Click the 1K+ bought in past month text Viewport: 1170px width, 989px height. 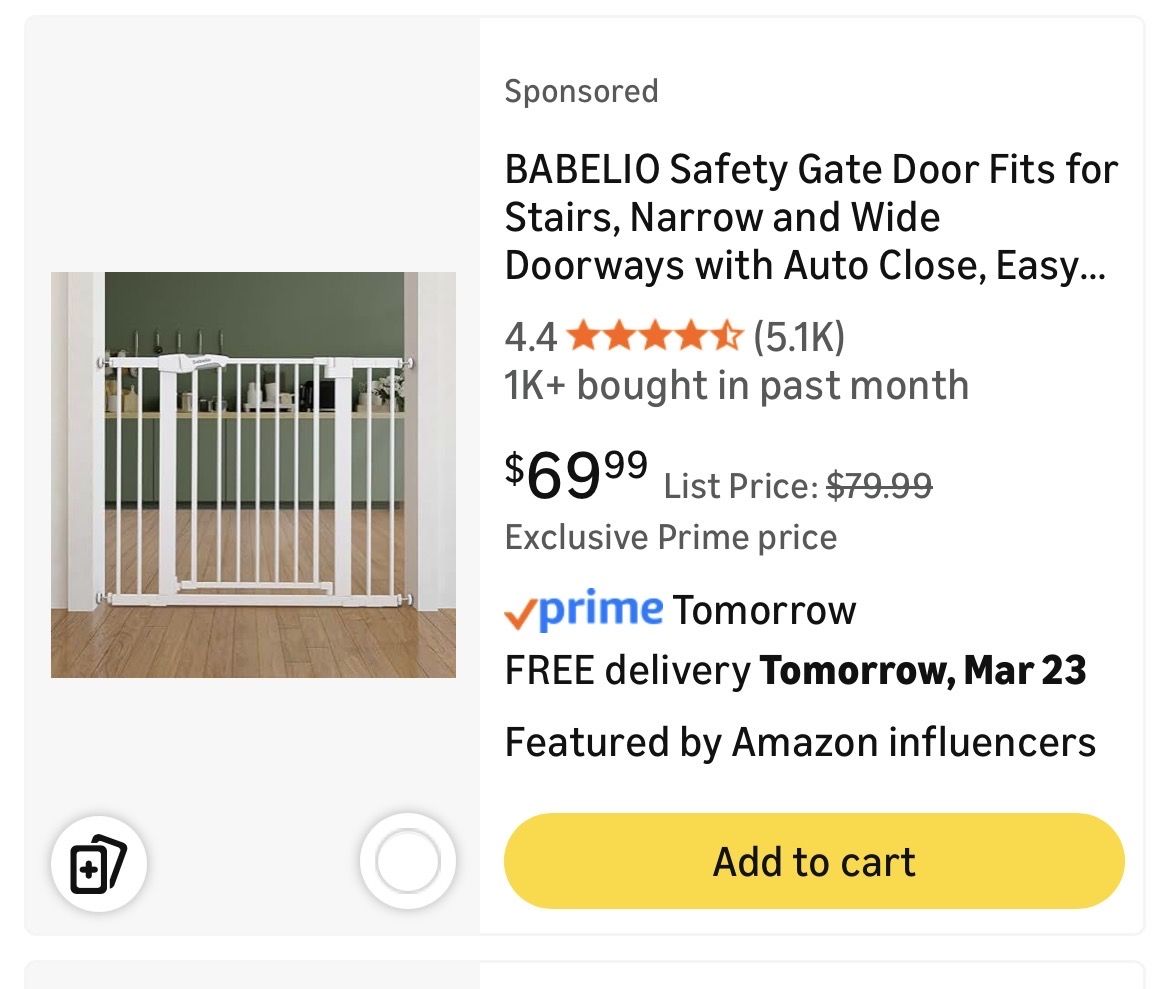point(737,386)
